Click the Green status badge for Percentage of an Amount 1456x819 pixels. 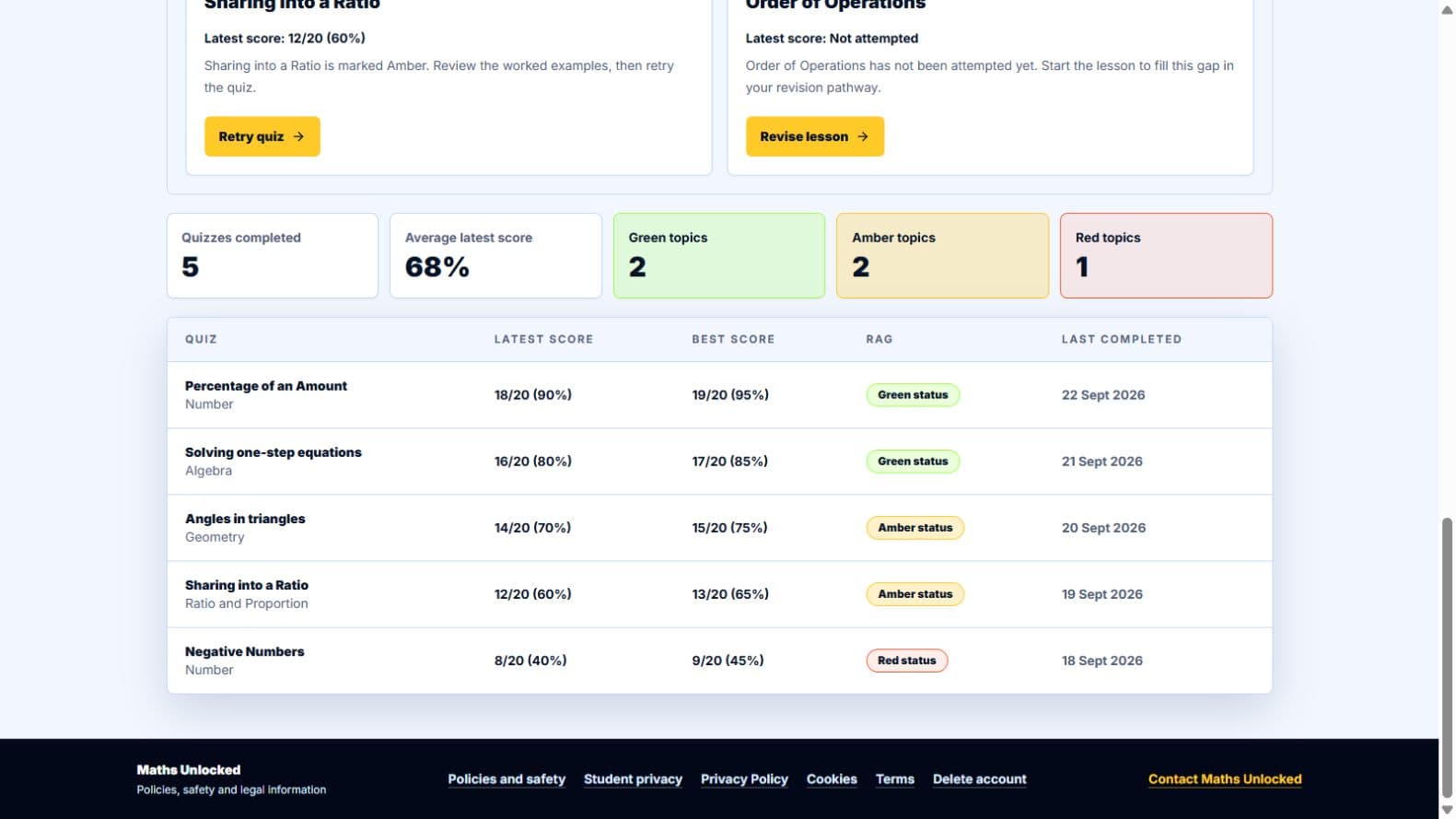[x=913, y=395]
